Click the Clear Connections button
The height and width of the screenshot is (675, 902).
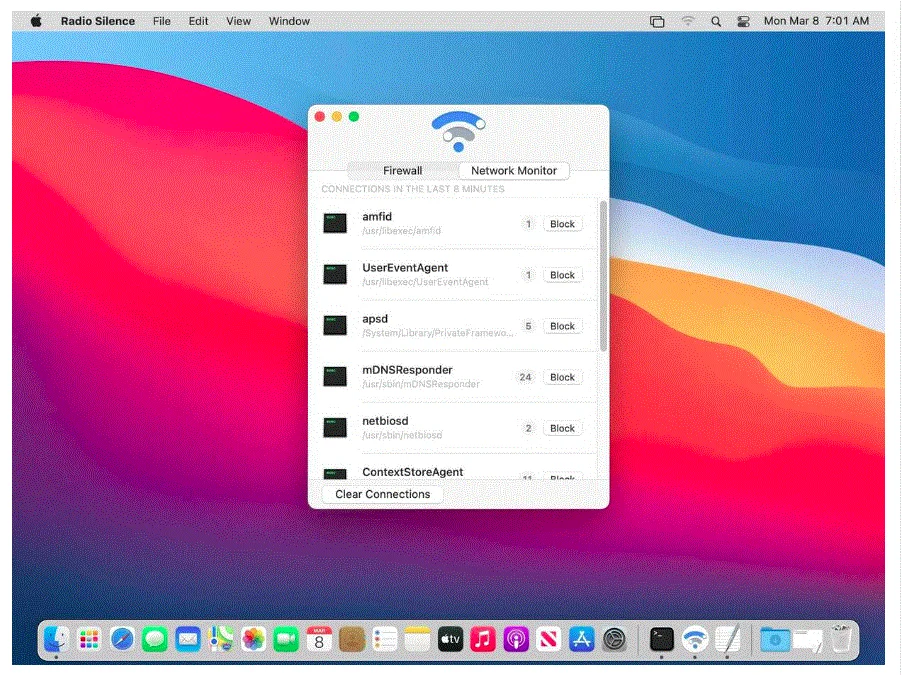coord(383,494)
